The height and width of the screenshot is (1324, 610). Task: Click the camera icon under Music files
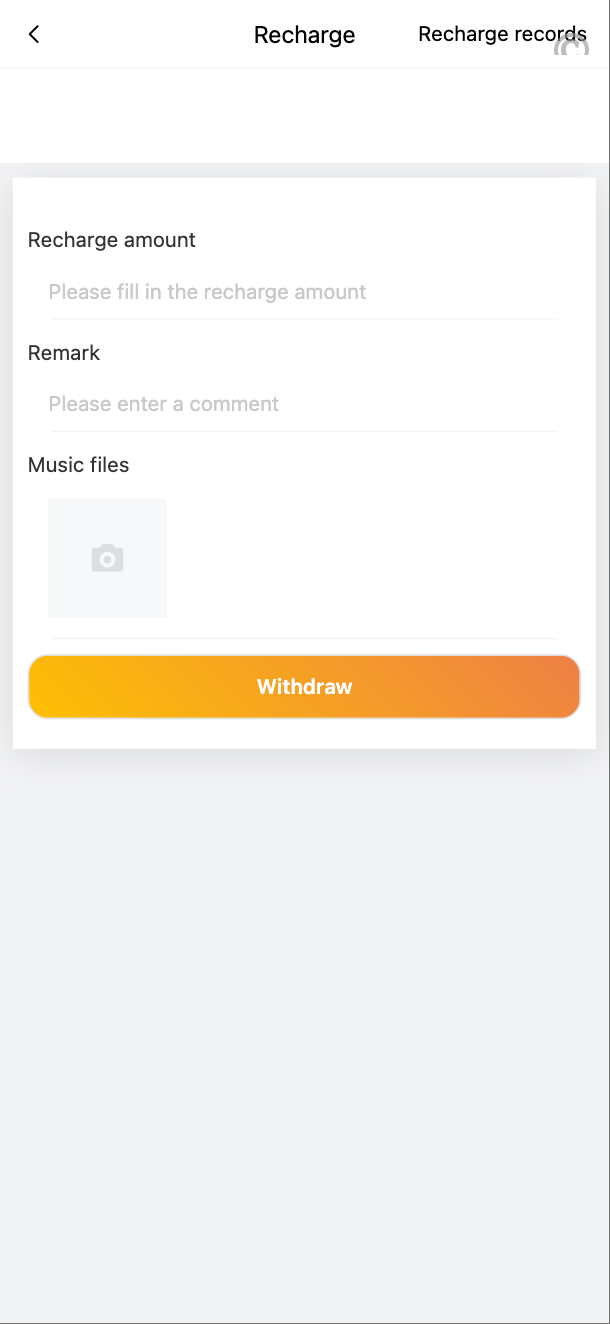(107, 558)
